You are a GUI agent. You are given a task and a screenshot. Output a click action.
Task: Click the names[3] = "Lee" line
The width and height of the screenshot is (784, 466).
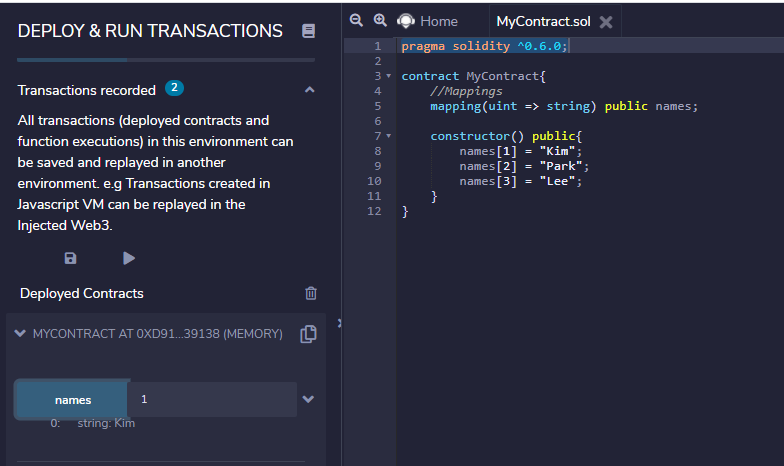tap(520, 181)
